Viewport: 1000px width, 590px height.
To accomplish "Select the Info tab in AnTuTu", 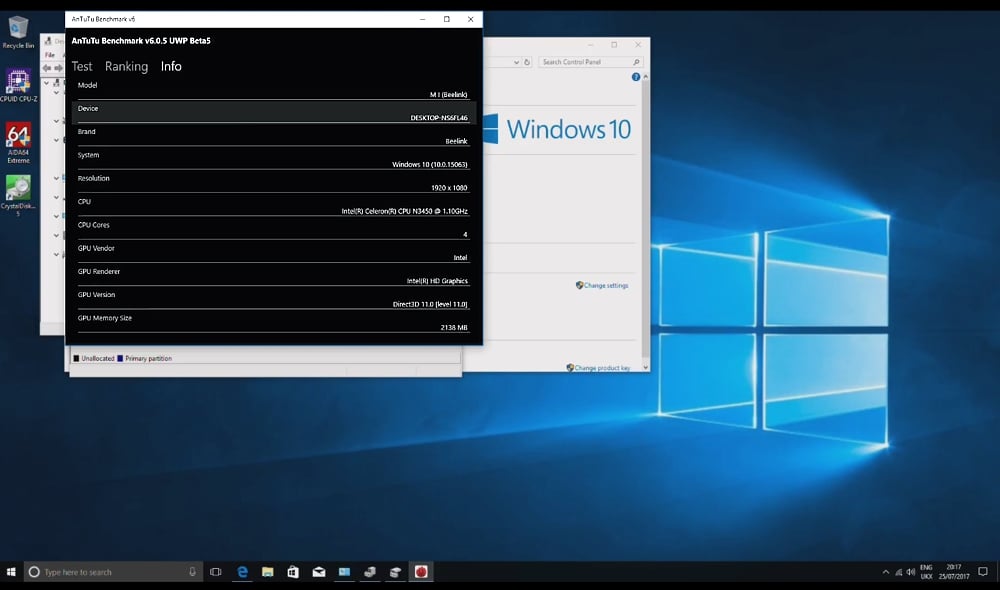I will [x=171, y=67].
